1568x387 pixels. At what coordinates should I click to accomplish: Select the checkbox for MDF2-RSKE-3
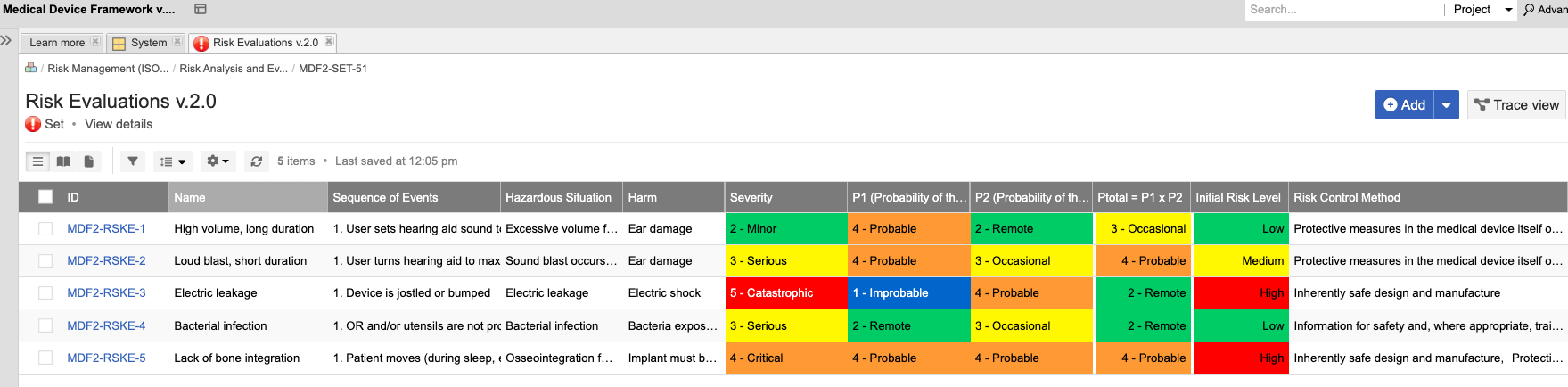[45, 293]
